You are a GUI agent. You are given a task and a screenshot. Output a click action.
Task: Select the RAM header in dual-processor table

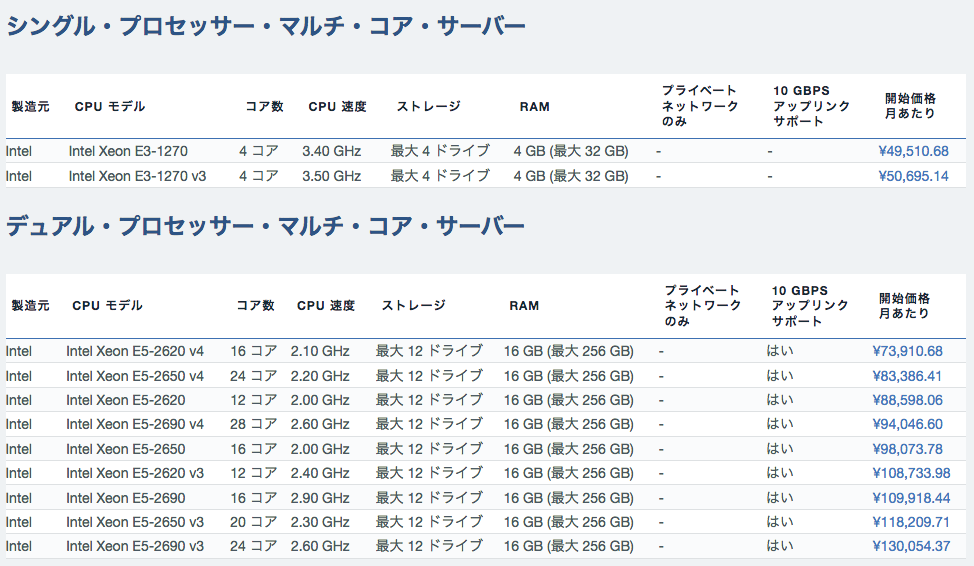click(524, 306)
